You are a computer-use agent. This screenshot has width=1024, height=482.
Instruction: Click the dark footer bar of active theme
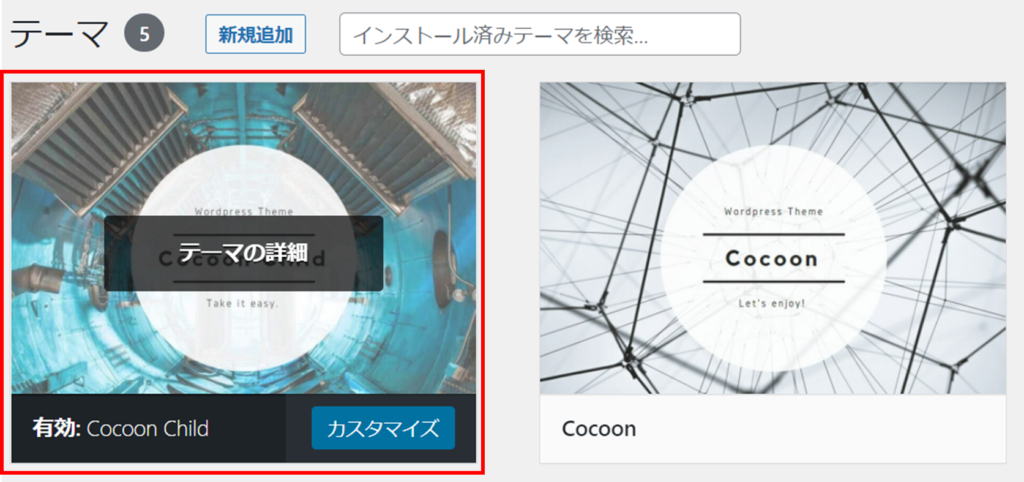(x=243, y=428)
